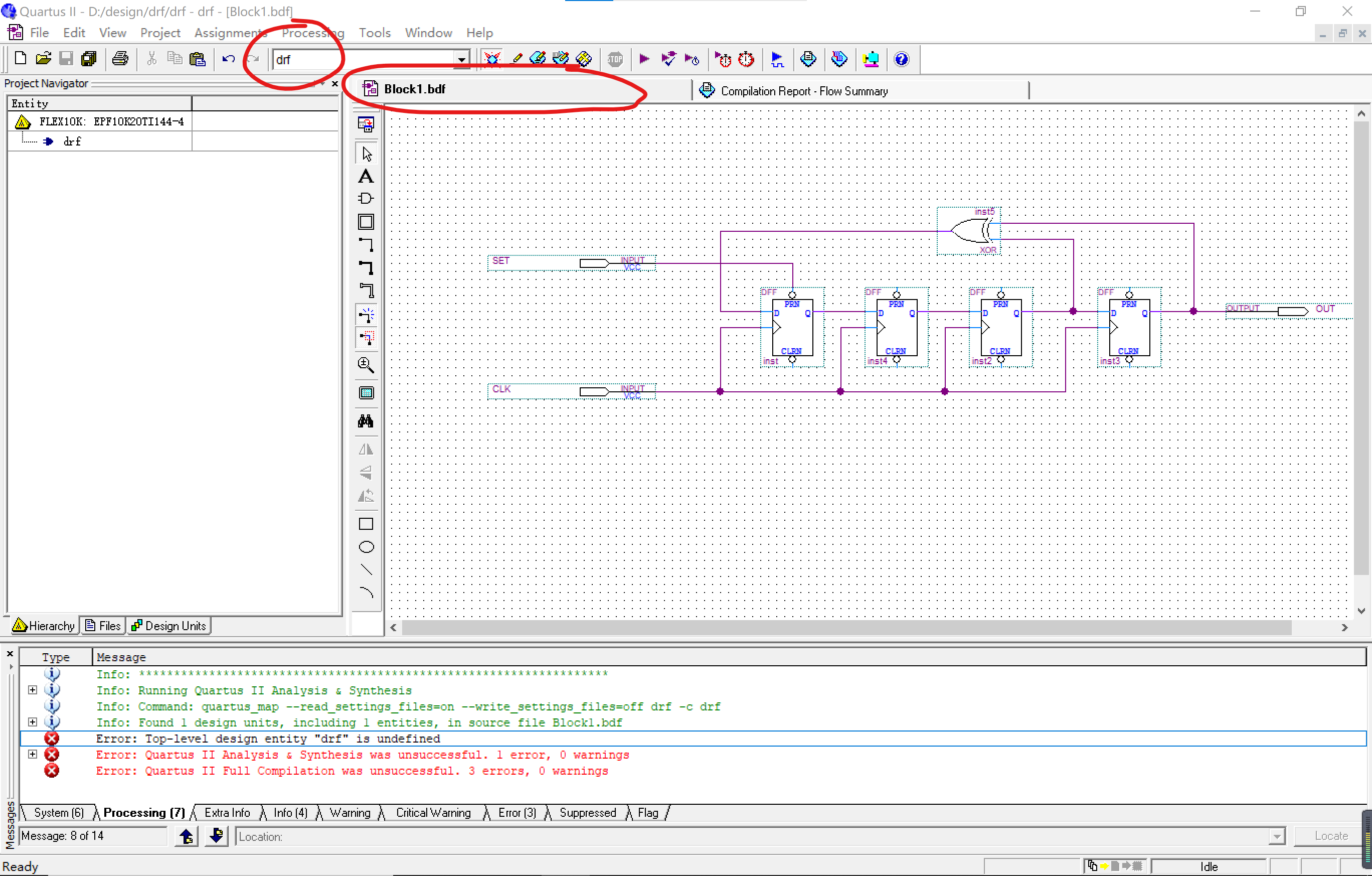Click the Stop Processing icon
This screenshot has width=1372, height=876.
tap(615, 59)
